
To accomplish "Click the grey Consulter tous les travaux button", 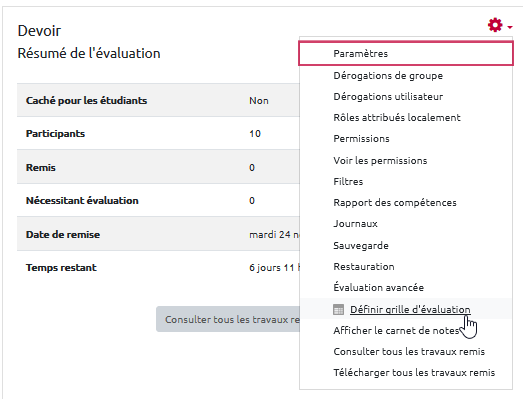I will [228, 319].
